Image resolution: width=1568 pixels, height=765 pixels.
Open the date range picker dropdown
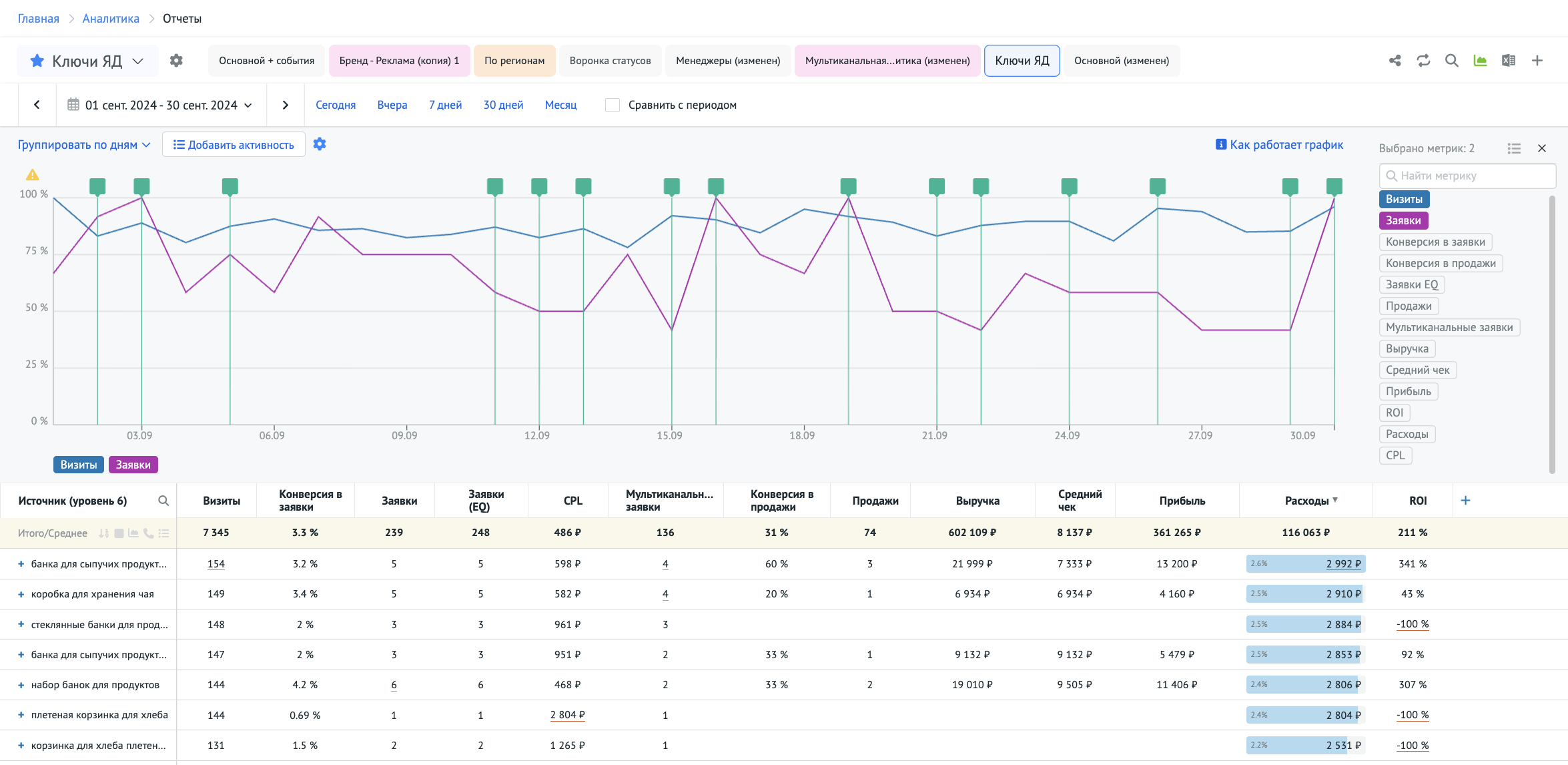click(161, 105)
